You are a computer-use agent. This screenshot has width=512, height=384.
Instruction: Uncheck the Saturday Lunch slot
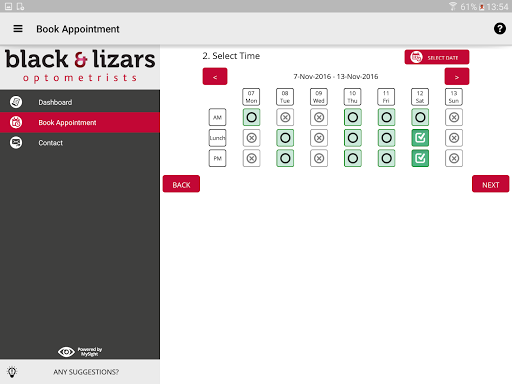420,138
